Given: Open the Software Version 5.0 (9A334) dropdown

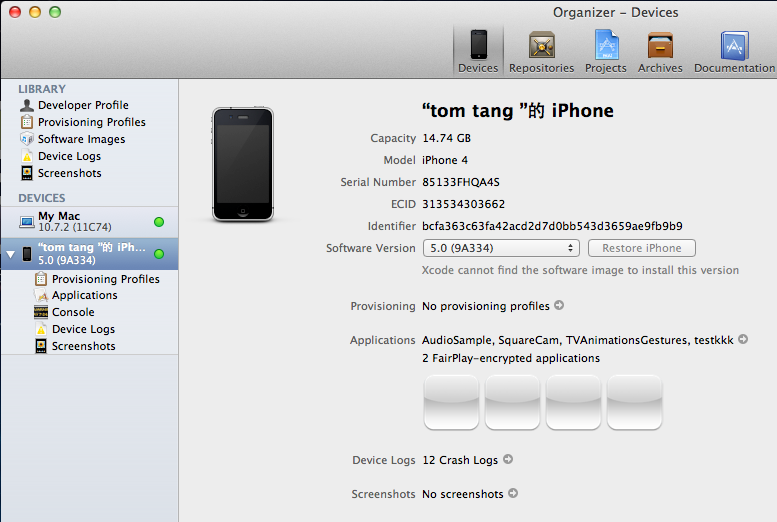Looking at the screenshot, I should pos(501,248).
